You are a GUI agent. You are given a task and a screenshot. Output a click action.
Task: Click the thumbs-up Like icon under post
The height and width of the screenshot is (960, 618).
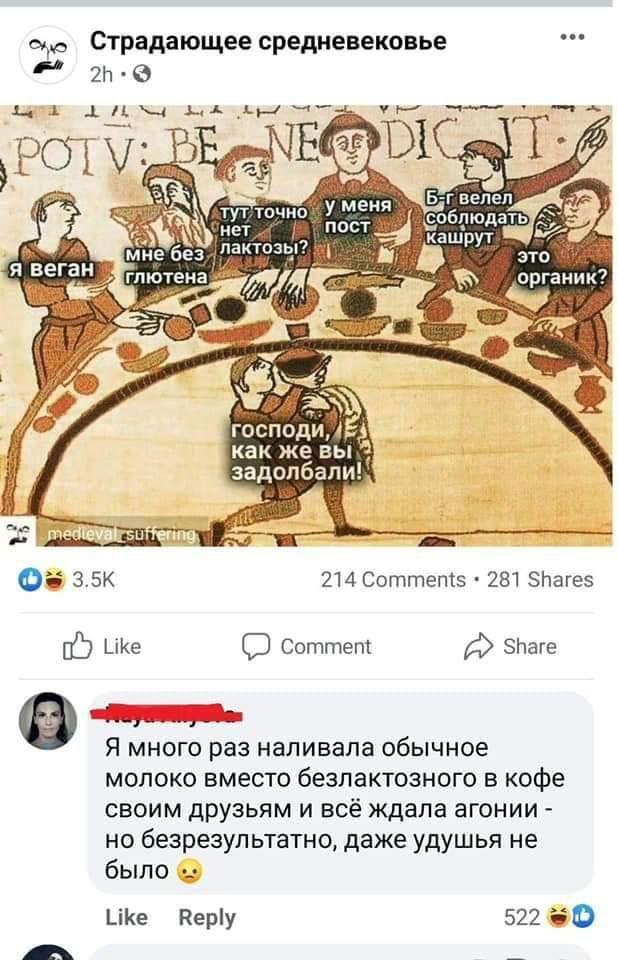pos(78,646)
